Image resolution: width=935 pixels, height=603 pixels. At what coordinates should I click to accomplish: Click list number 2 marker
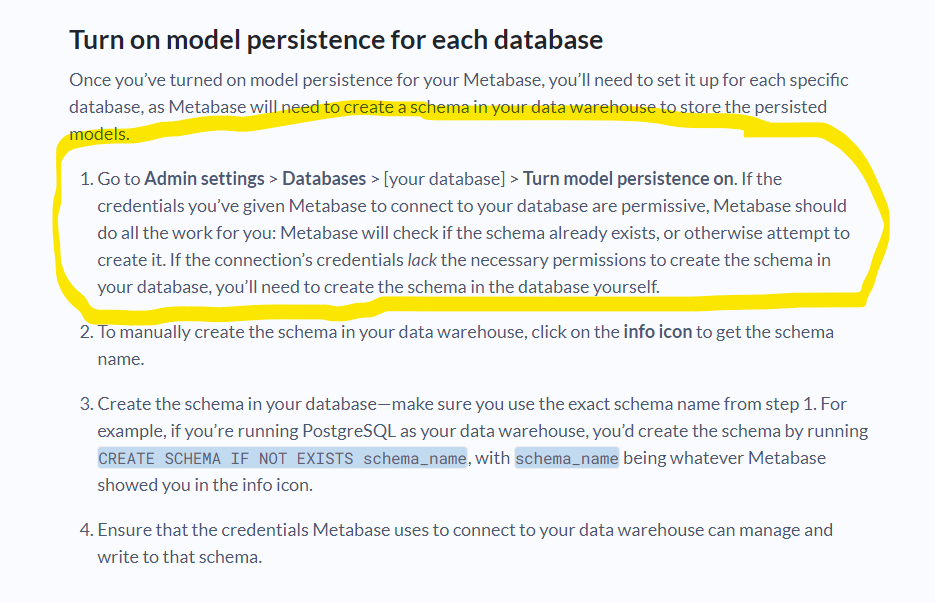tap(86, 332)
